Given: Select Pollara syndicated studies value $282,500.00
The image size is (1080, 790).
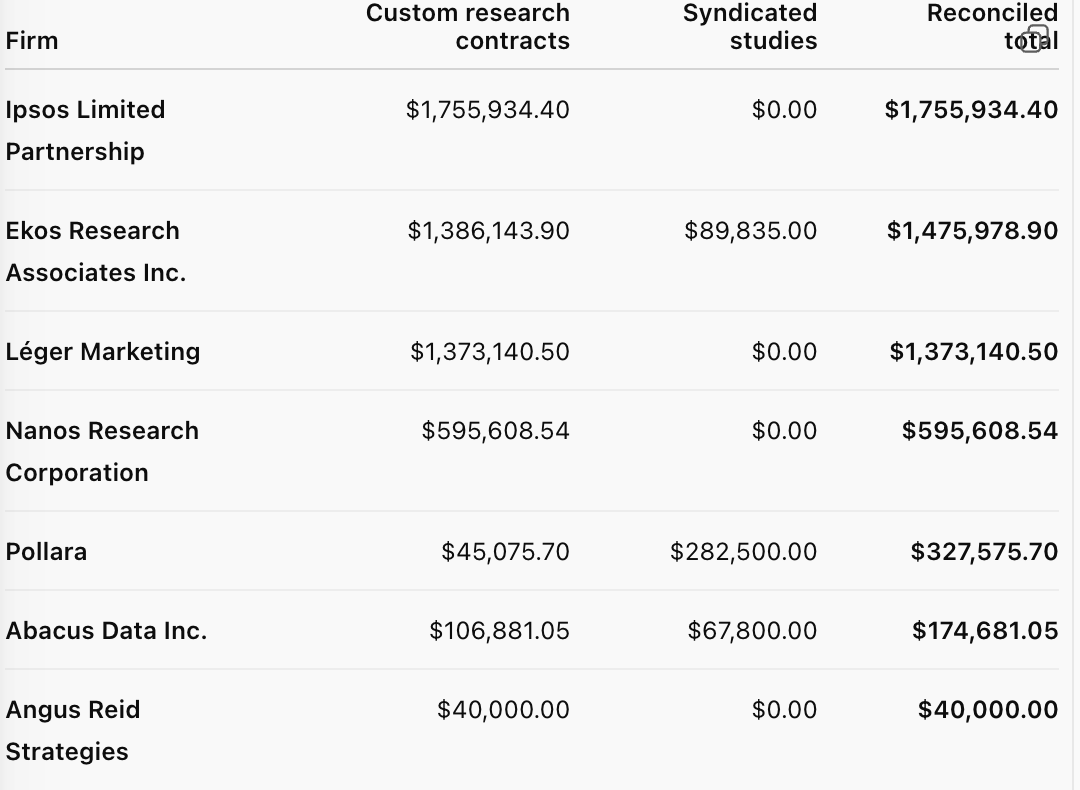Looking at the screenshot, I should pyautogui.click(x=743, y=552).
